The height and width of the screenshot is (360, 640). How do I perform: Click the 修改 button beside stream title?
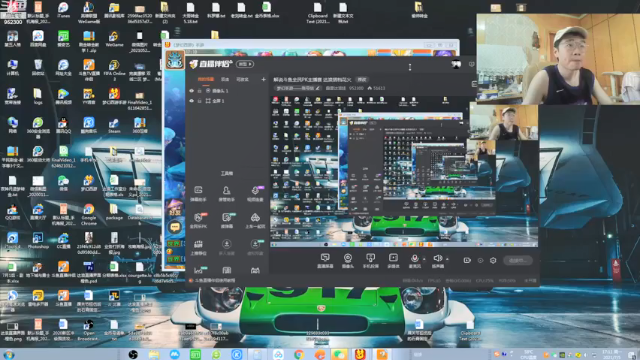(362, 80)
